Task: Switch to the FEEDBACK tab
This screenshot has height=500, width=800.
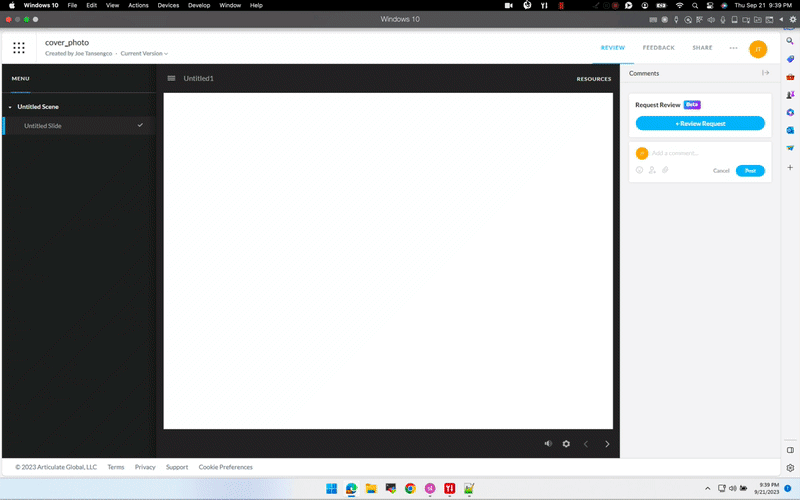Action: pyautogui.click(x=658, y=47)
